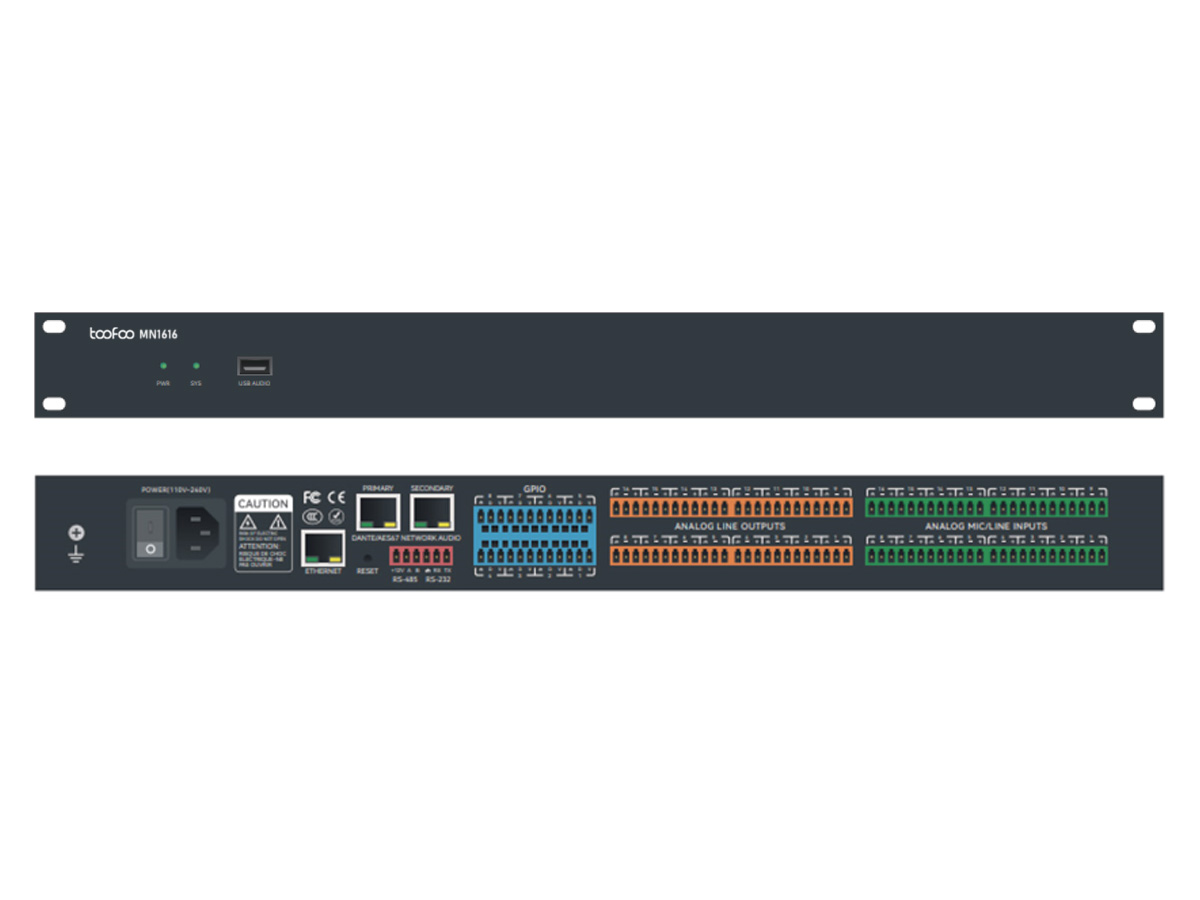The image size is (1200, 900).
Task: Click the green PWR indicator light
Action: 163,366
